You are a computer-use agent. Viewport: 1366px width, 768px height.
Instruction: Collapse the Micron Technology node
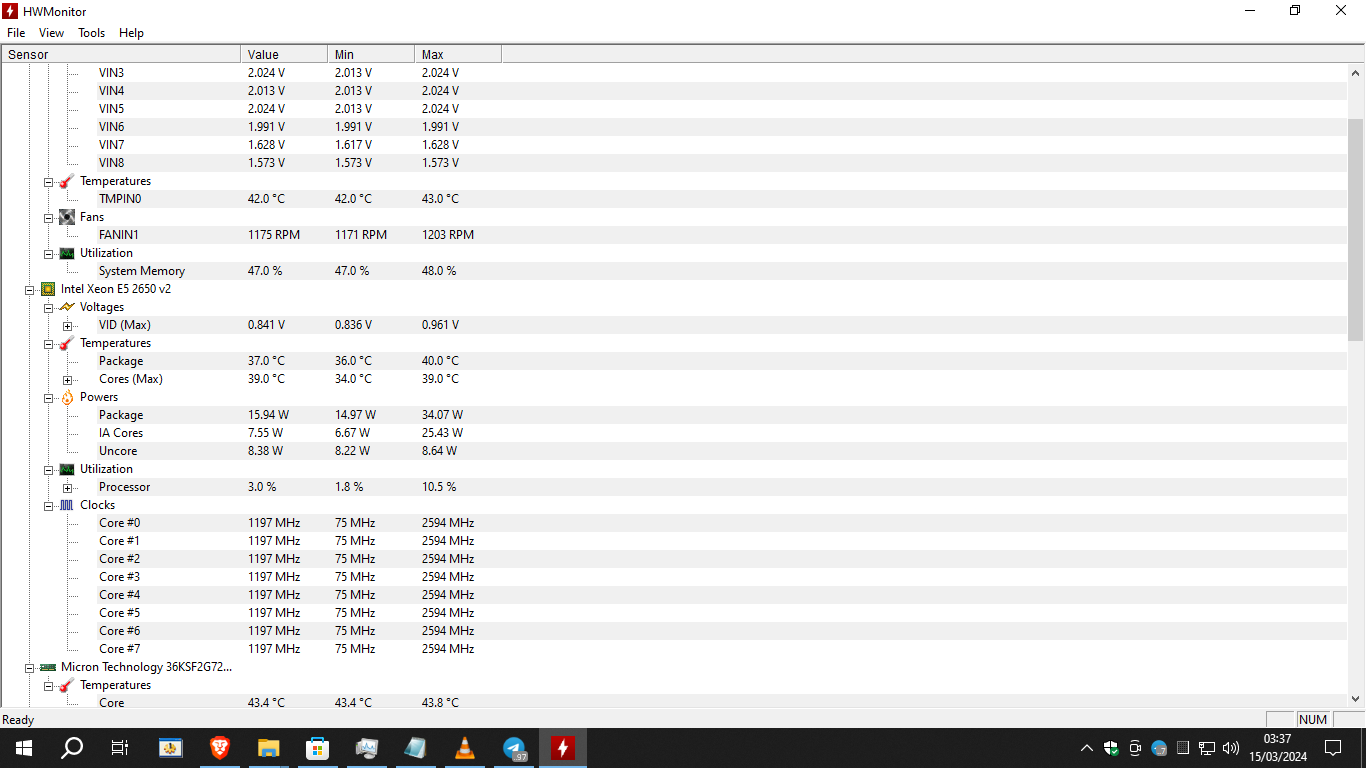(x=29, y=668)
